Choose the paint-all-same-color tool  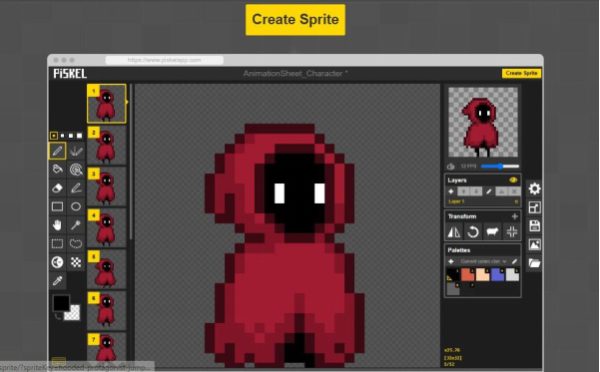[x=76, y=169]
